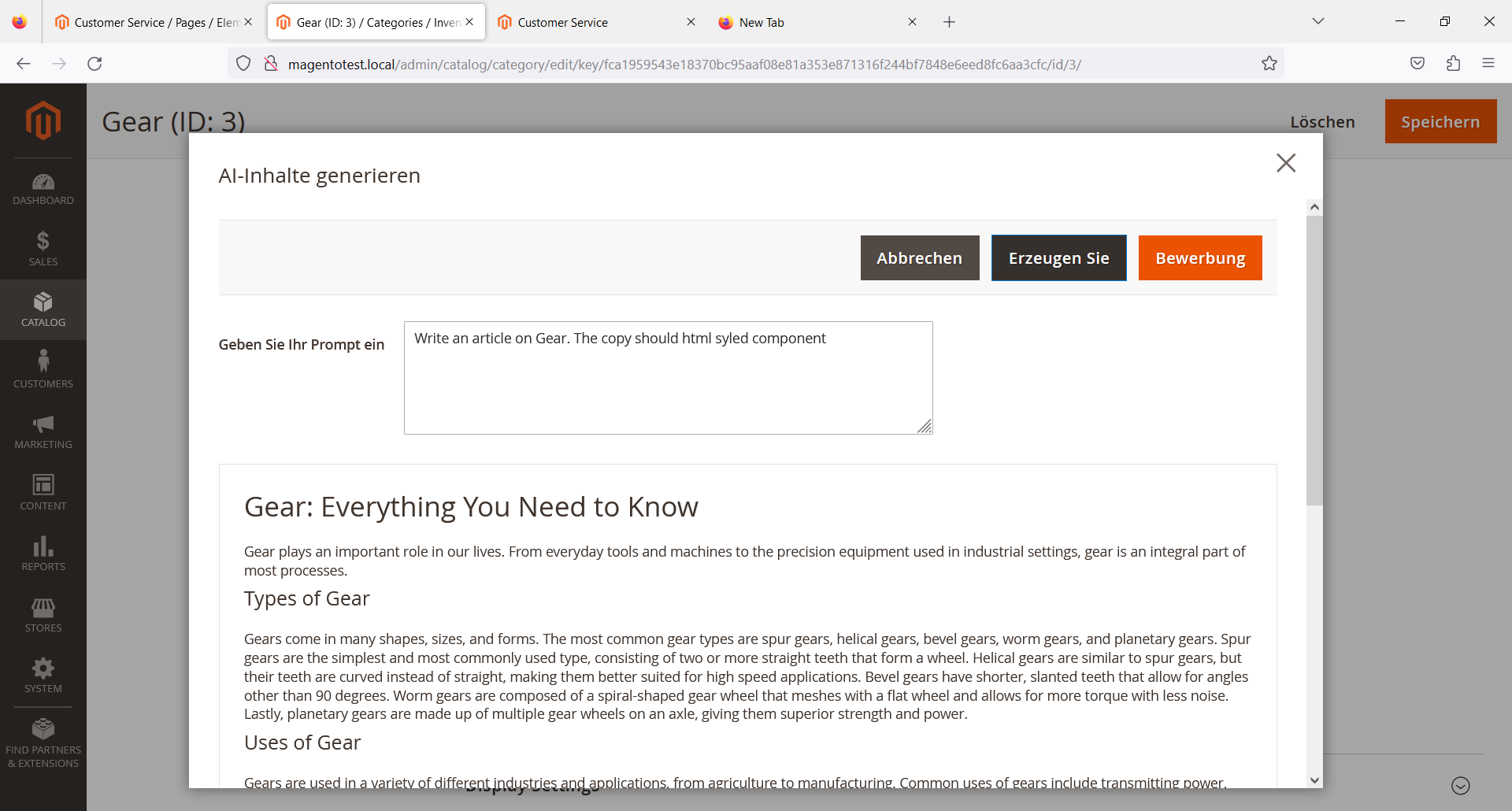Open the Customers section
The width and height of the screenshot is (1512, 811).
[43, 368]
